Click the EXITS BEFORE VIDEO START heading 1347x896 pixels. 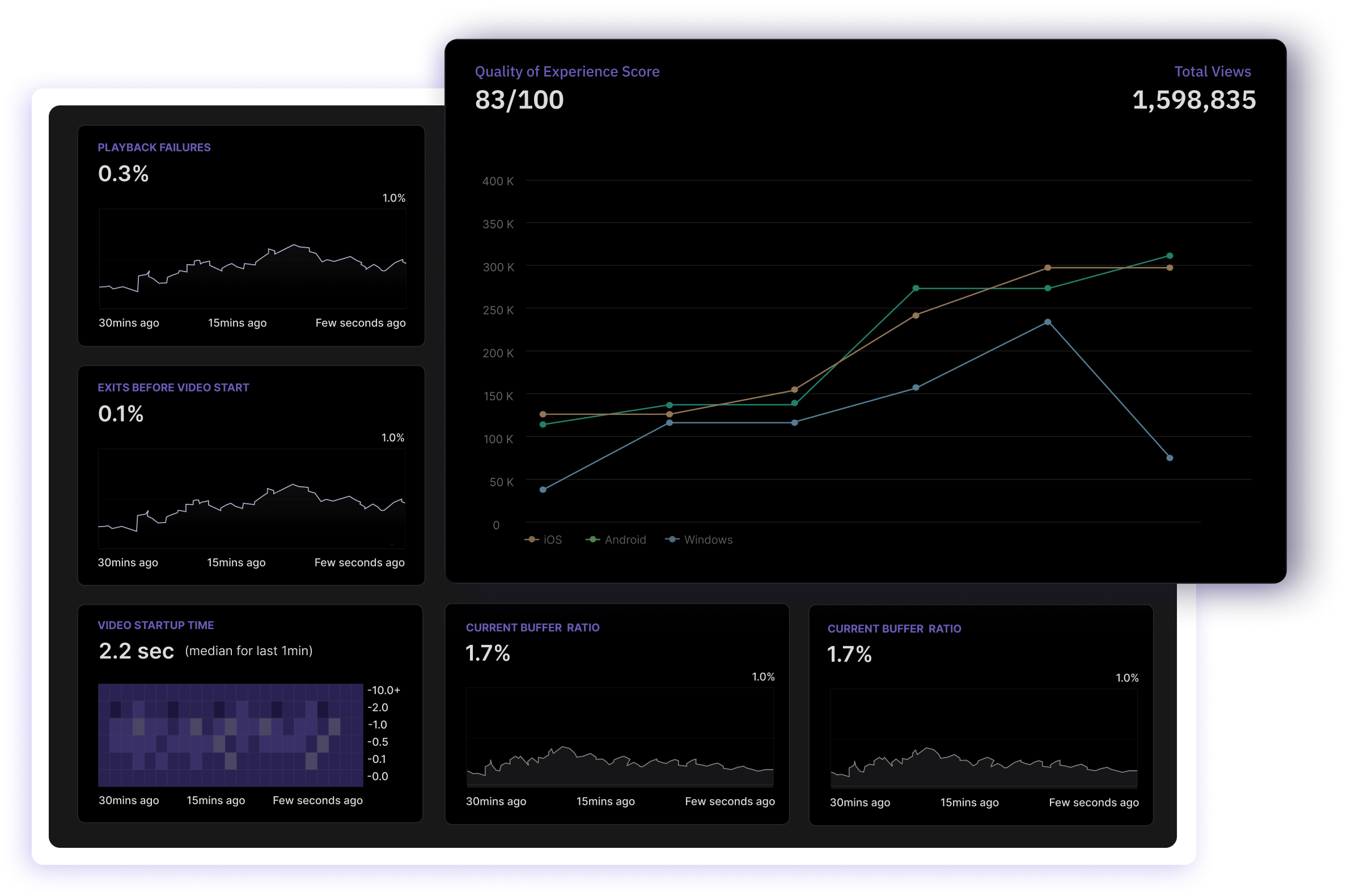173,388
